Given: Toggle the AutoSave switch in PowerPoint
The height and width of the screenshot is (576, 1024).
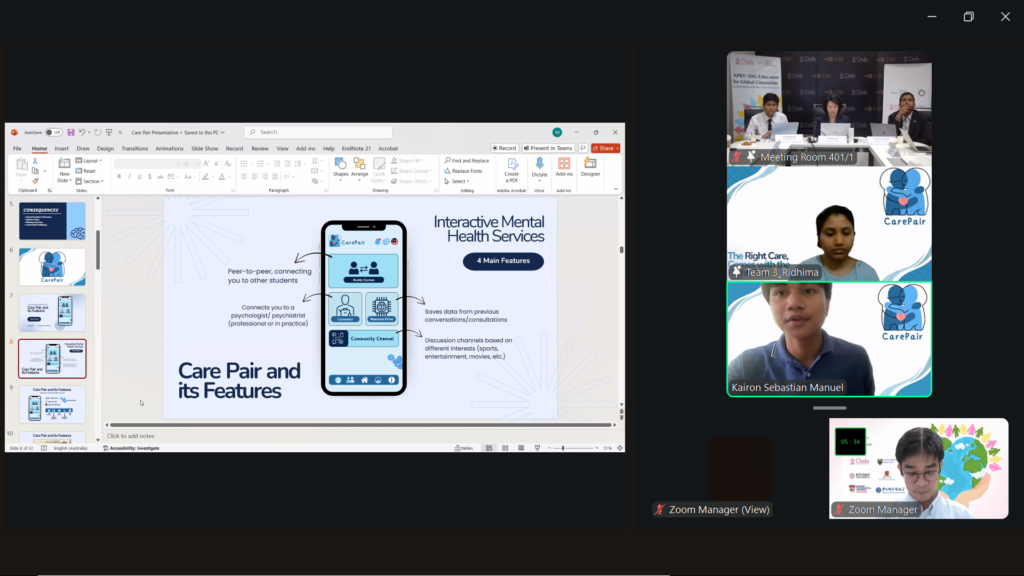Looking at the screenshot, I should pyautogui.click(x=54, y=133).
